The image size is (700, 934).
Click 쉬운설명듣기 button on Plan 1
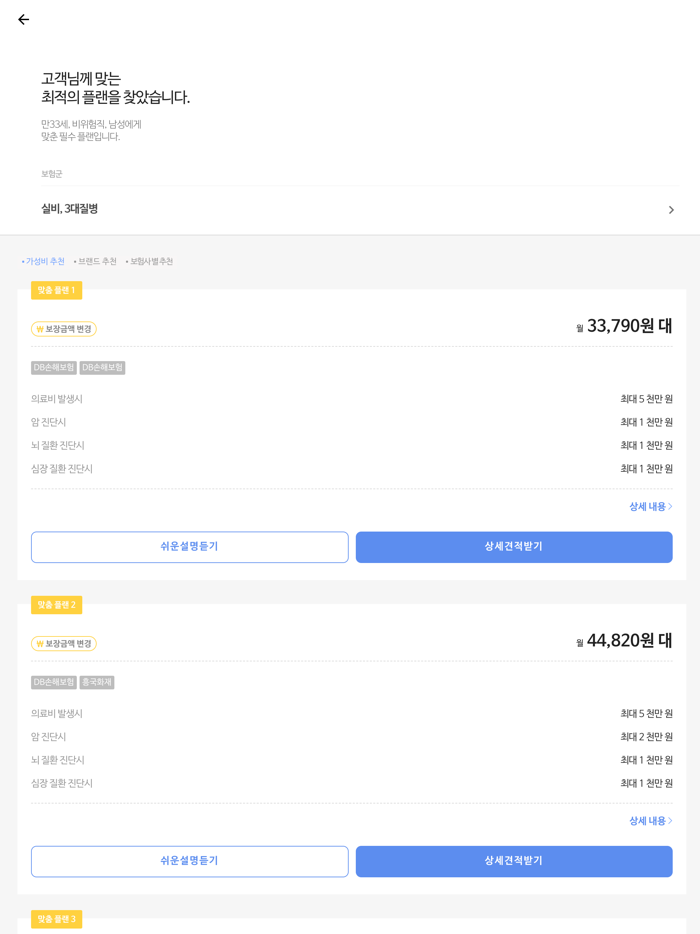(189, 547)
